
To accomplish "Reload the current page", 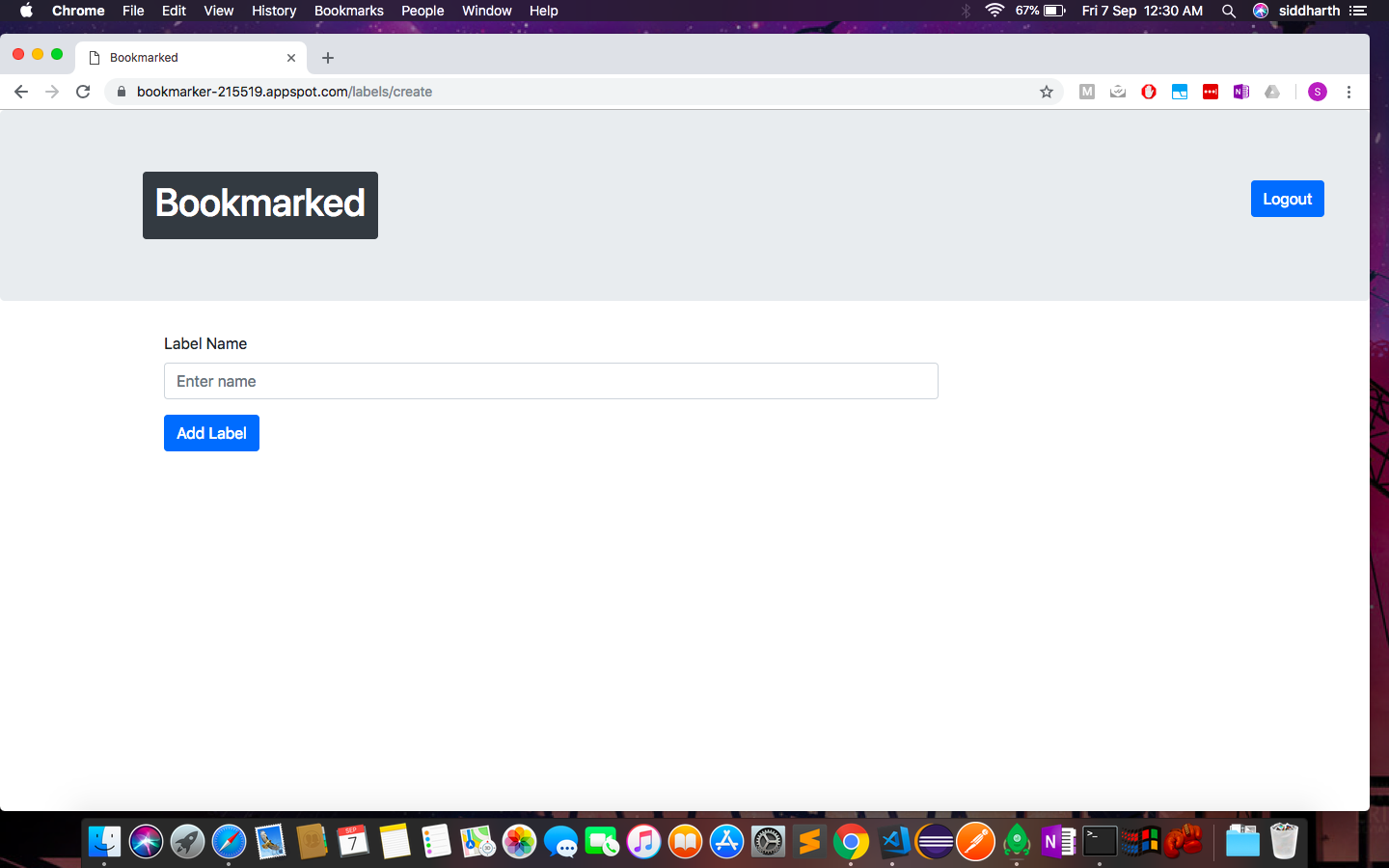I will pyautogui.click(x=83, y=92).
